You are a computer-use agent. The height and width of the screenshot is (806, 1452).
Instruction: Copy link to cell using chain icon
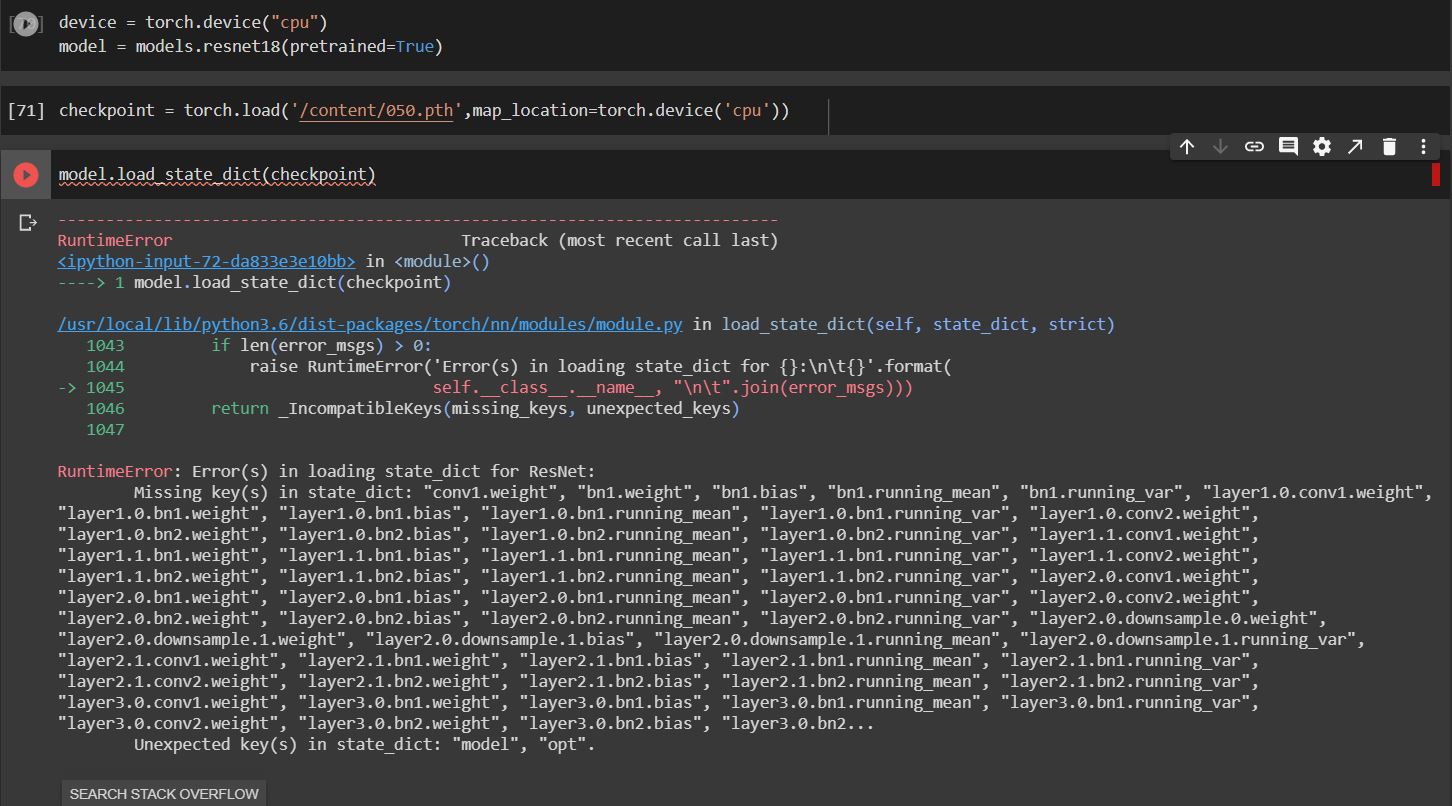click(1254, 147)
